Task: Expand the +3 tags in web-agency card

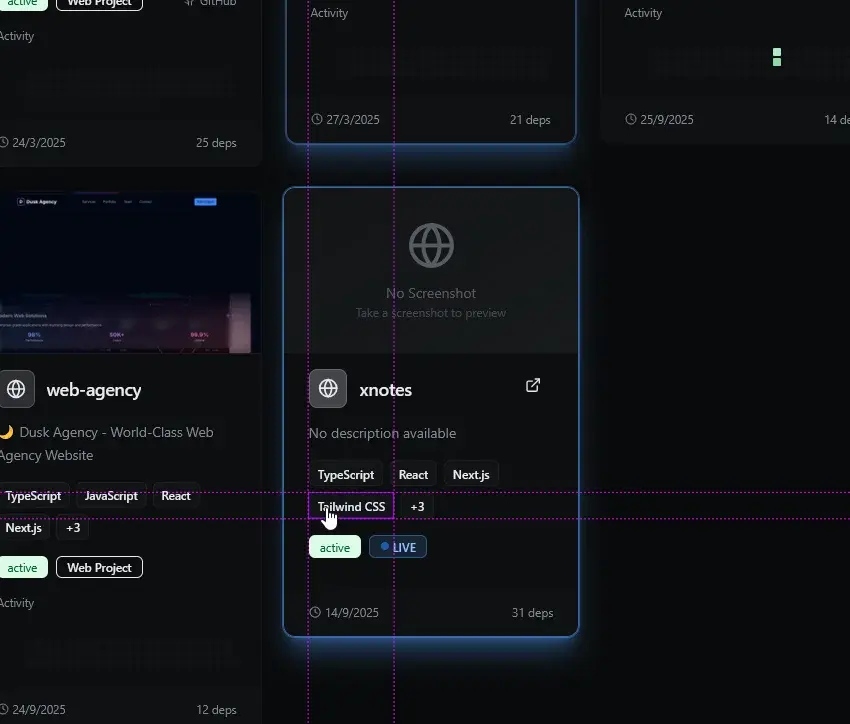Action: (x=73, y=527)
